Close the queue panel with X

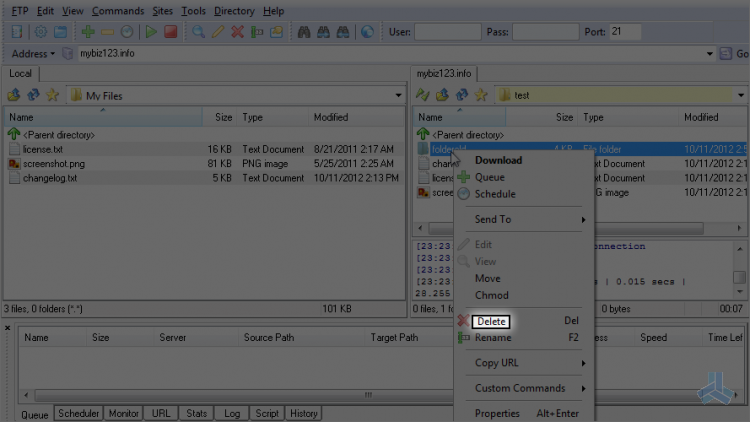[7, 328]
